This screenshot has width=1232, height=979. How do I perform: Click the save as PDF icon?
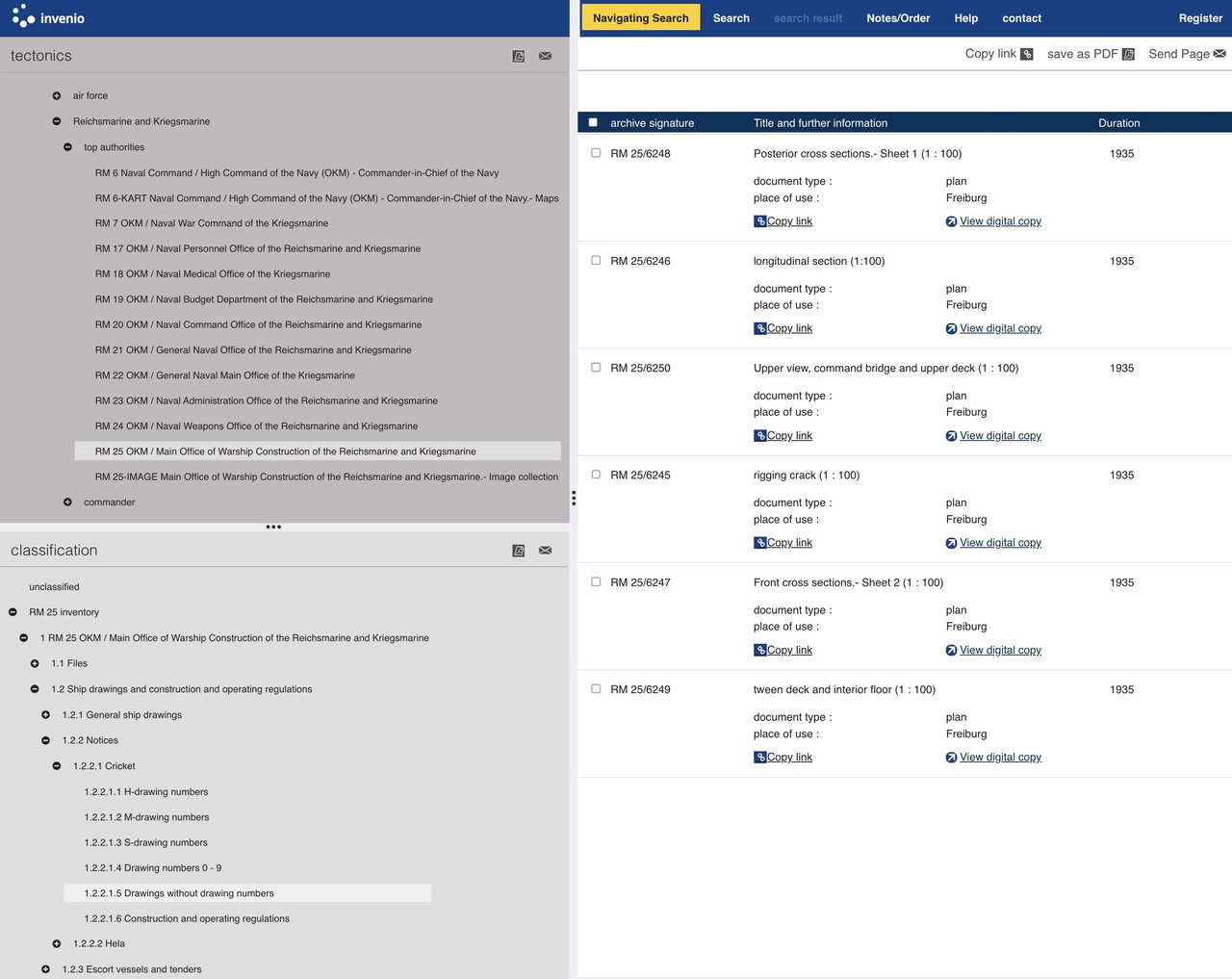pos(1129,54)
